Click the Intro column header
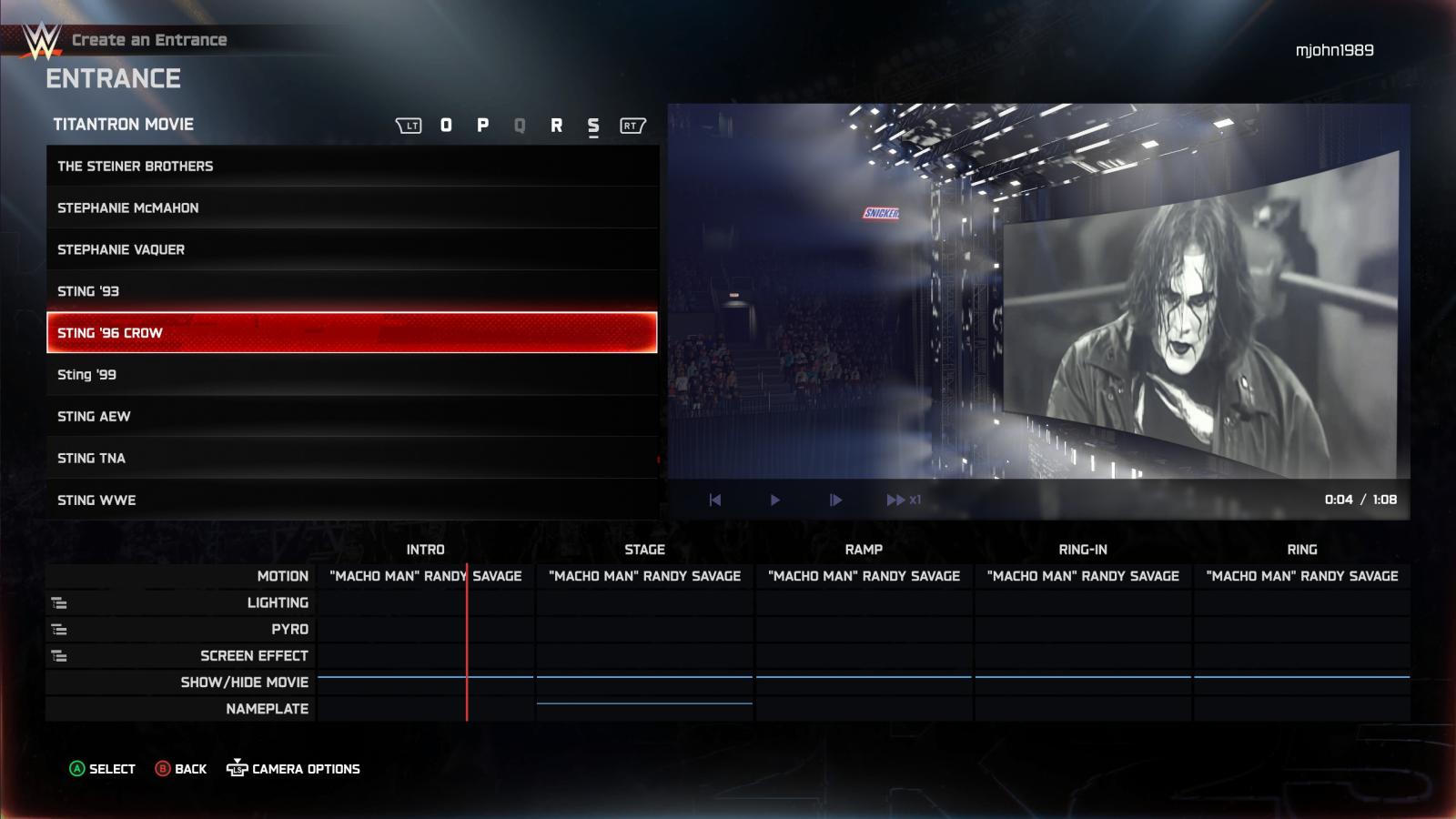 (425, 550)
